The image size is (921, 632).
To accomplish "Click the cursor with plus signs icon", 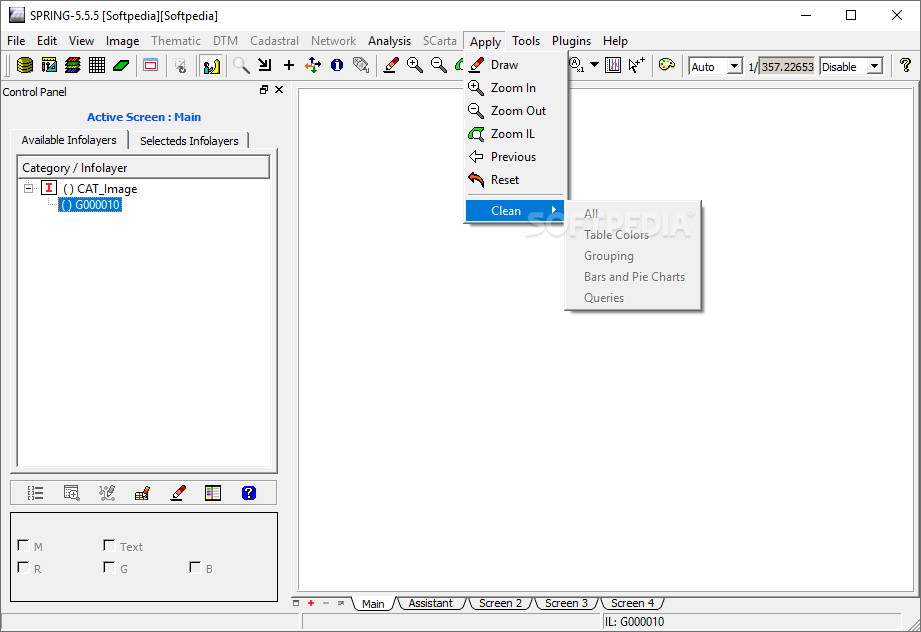I will tap(636, 65).
